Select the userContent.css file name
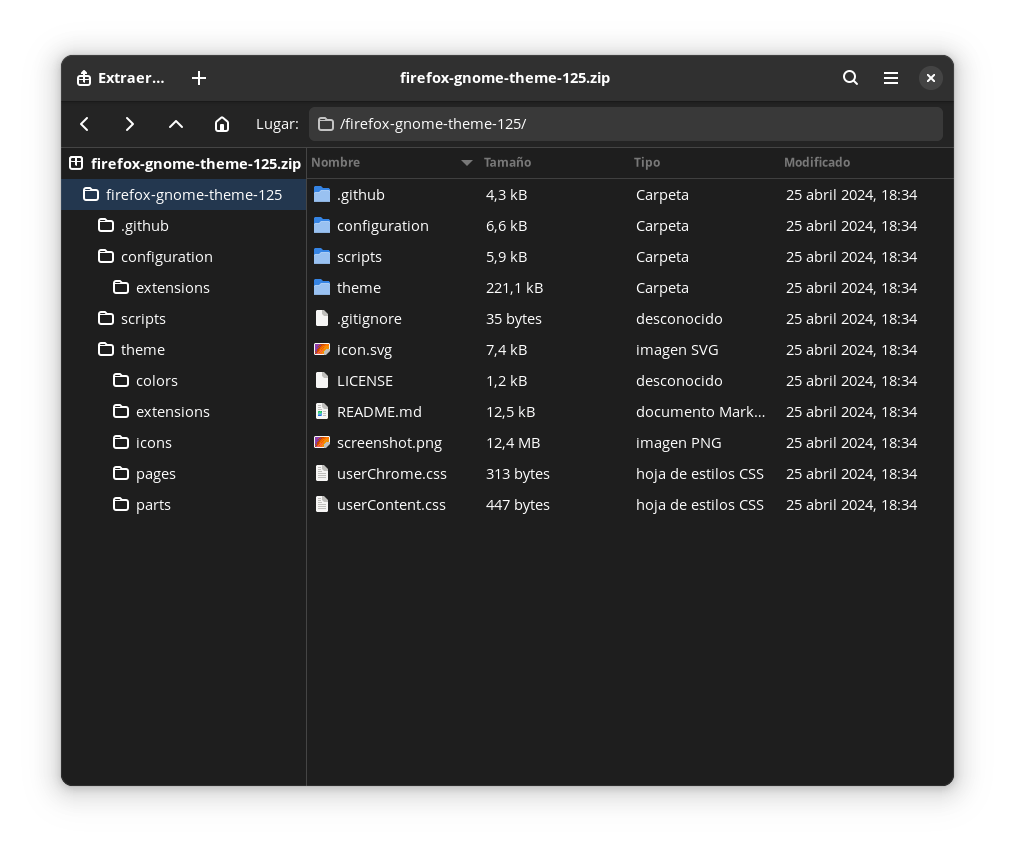 tap(391, 505)
